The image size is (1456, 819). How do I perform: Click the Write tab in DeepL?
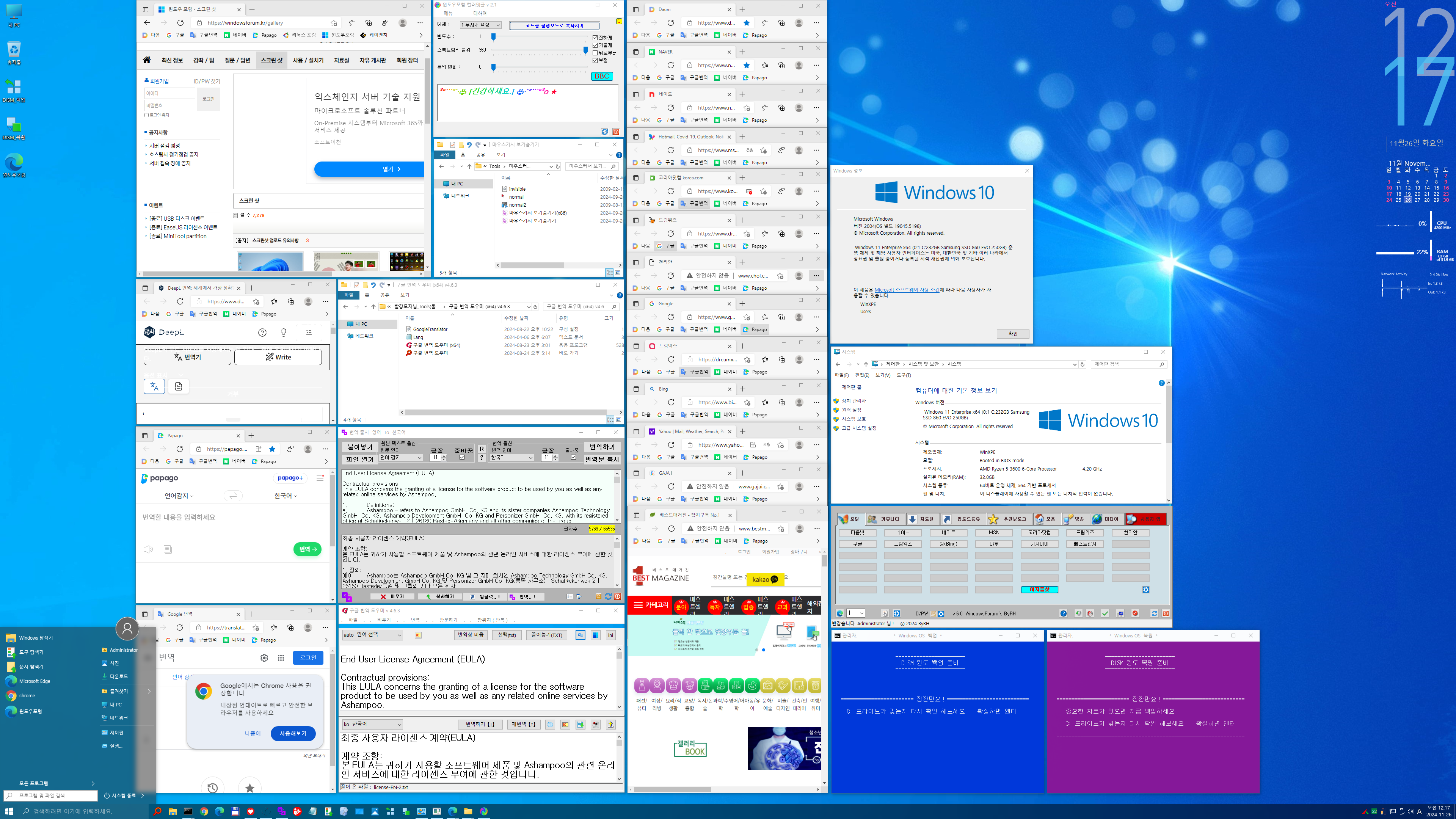click(x=278, y=357)
